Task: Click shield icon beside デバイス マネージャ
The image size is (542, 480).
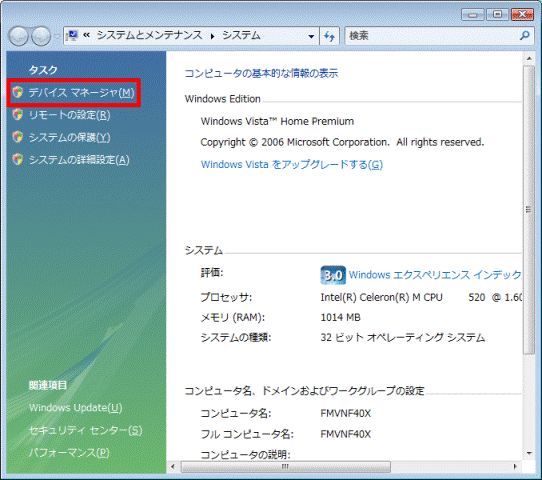Action: 18,92
